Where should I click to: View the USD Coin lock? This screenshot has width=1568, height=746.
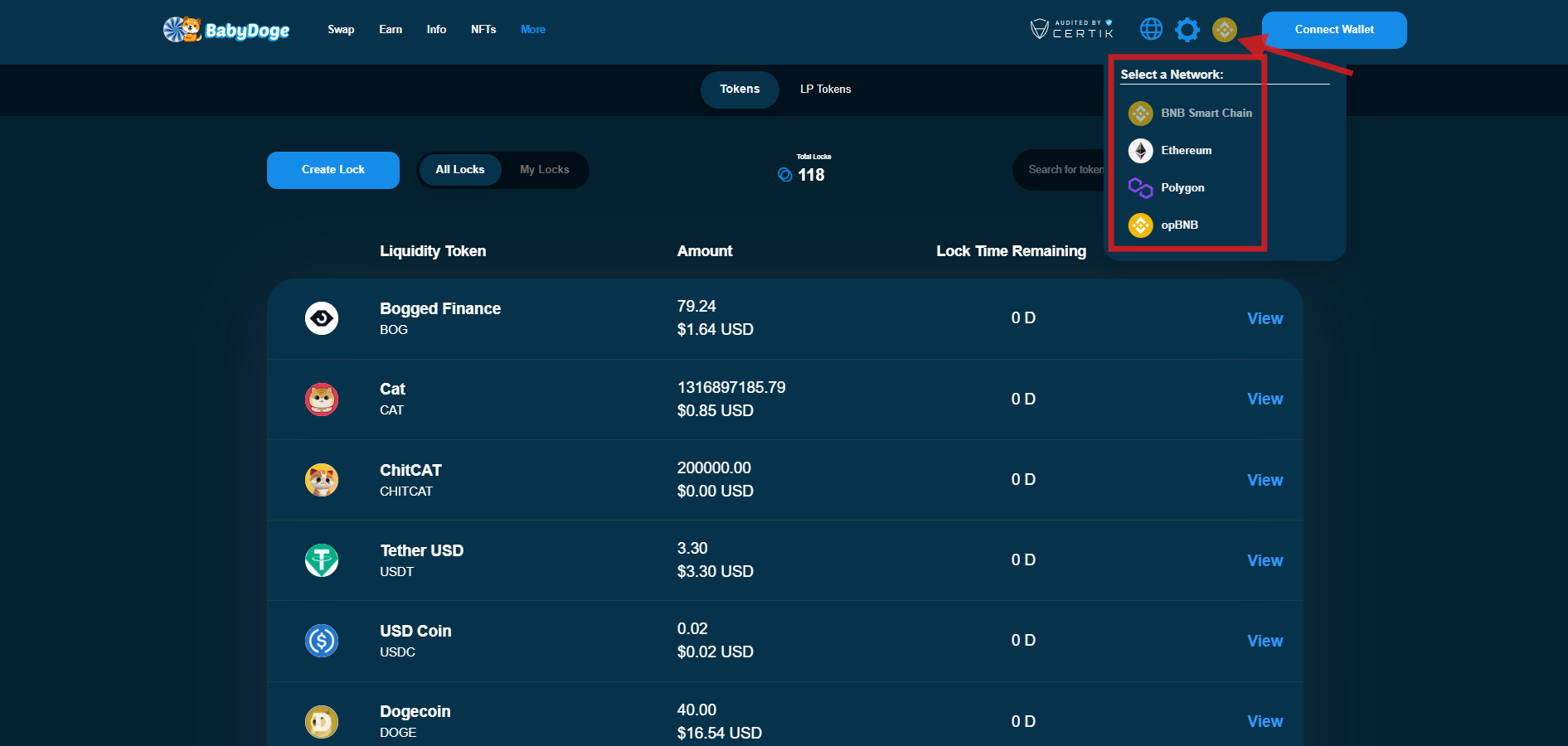tap(1265, 641)
